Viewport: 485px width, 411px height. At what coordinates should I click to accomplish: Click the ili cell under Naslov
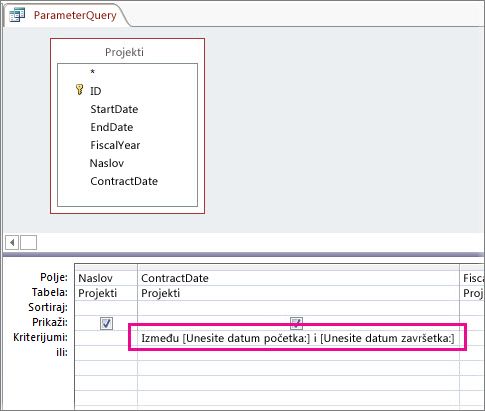[x=106, y=353]
